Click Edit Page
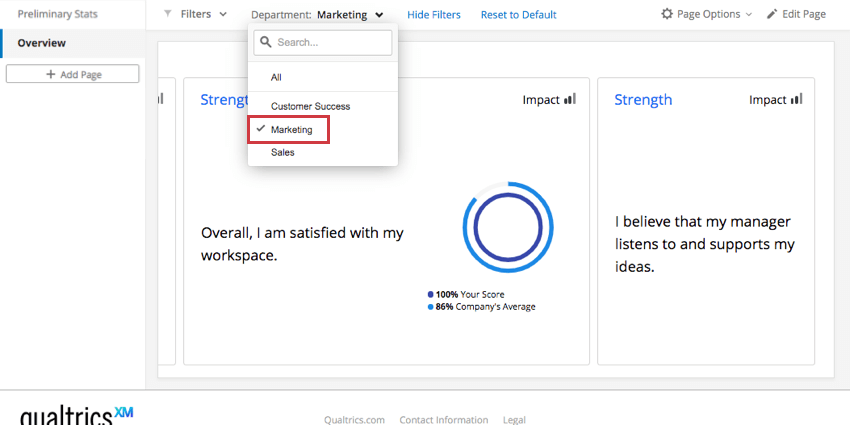Viewport: 850px width, 425px height. (x=796, y=15)
